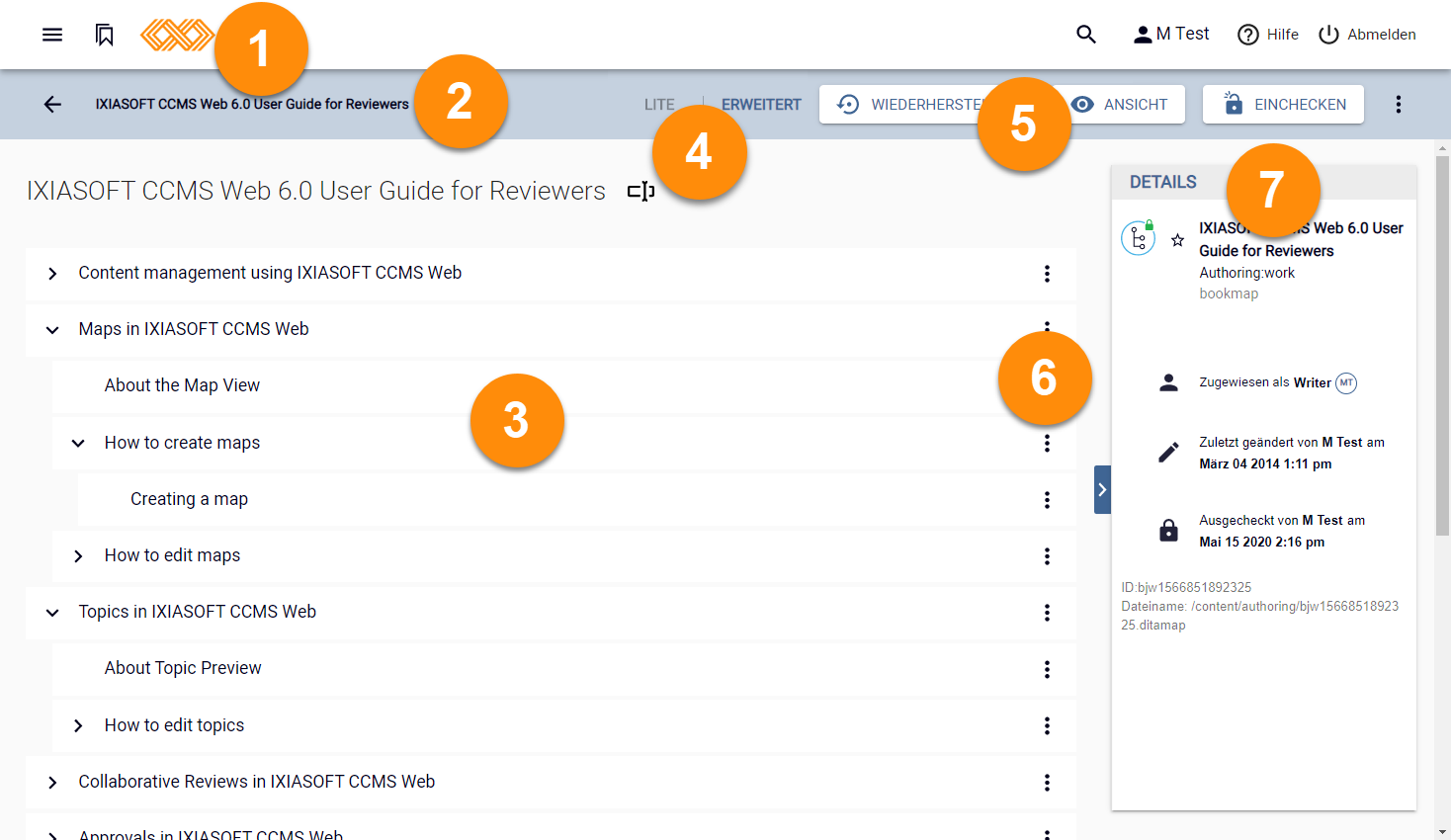Image resolution: width=1451 pixels, height=840 pixels.
Task: Click the MT assignee avatar badge
Action: point(1346,383)
